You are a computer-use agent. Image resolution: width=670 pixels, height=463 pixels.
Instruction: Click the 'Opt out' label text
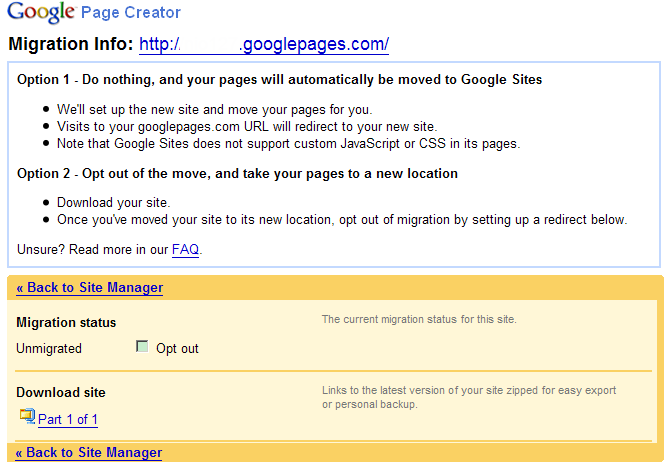pyautogui.click(x=177, y=349)
